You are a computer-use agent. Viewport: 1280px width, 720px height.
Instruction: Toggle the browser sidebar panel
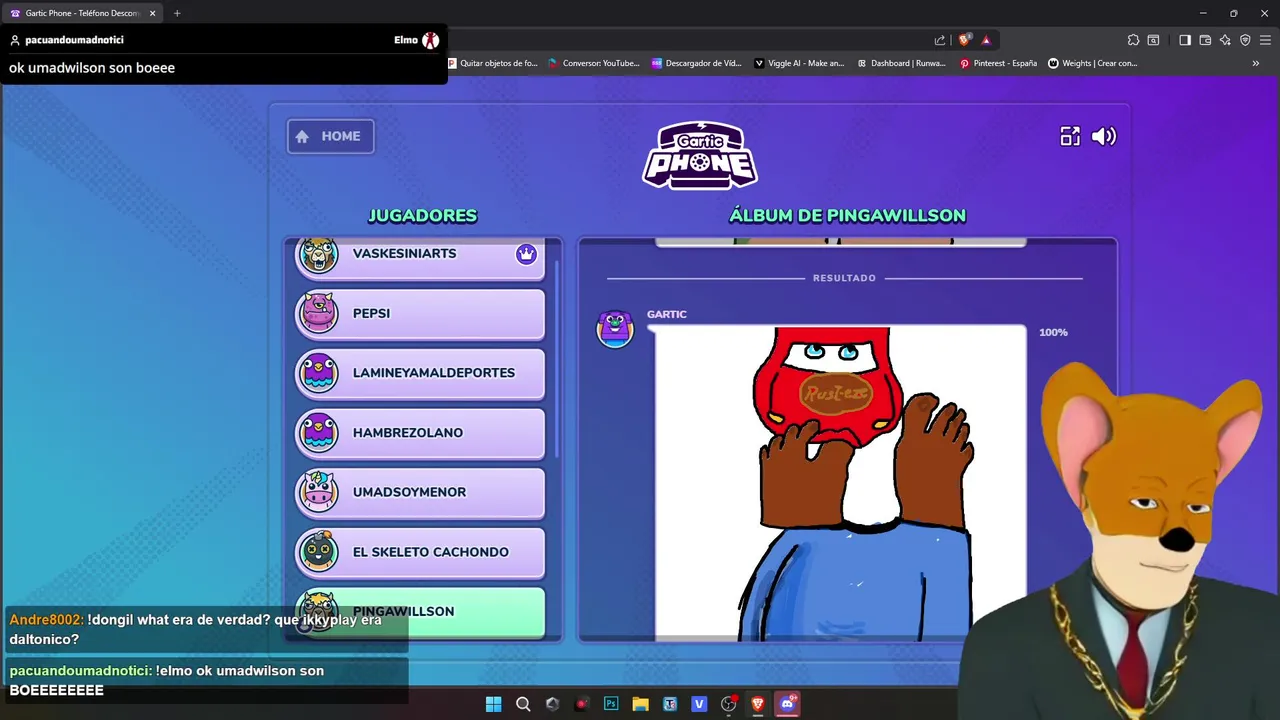click(1185, 40)
